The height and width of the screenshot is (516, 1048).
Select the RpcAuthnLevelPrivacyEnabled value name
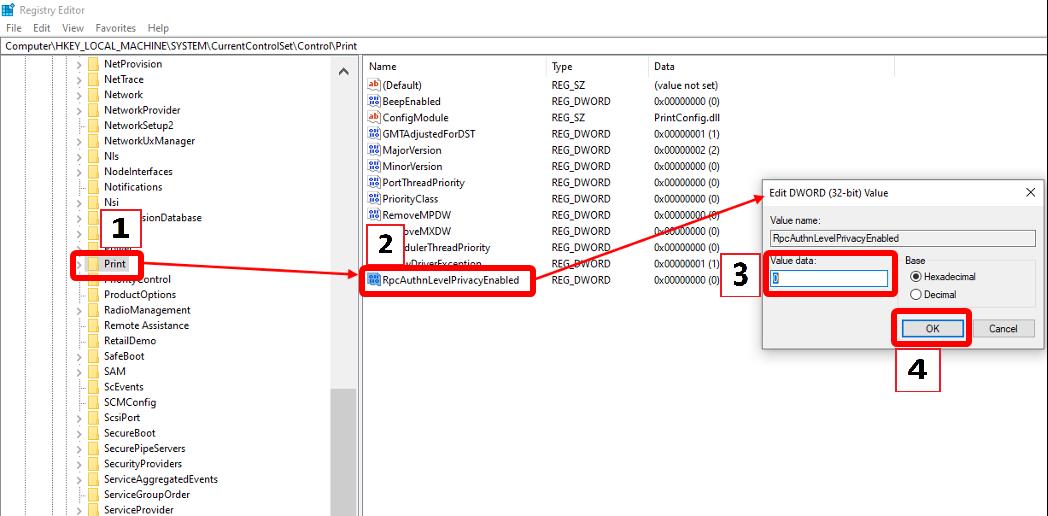(450, 280)
